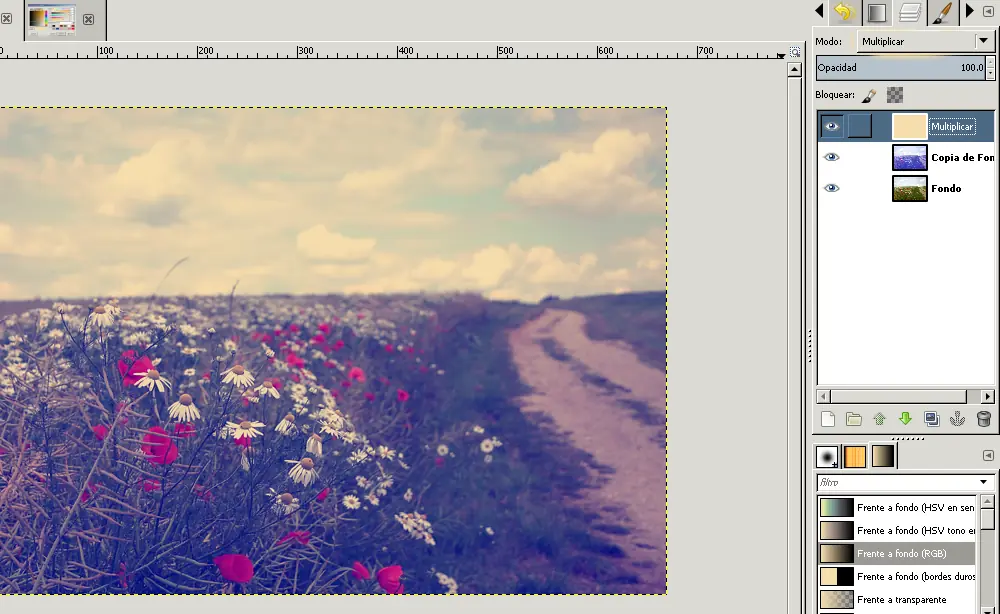The width and height of the screenshot is (1000, 614).
Task: Anchor the floating layer
Action: [957, 420]
